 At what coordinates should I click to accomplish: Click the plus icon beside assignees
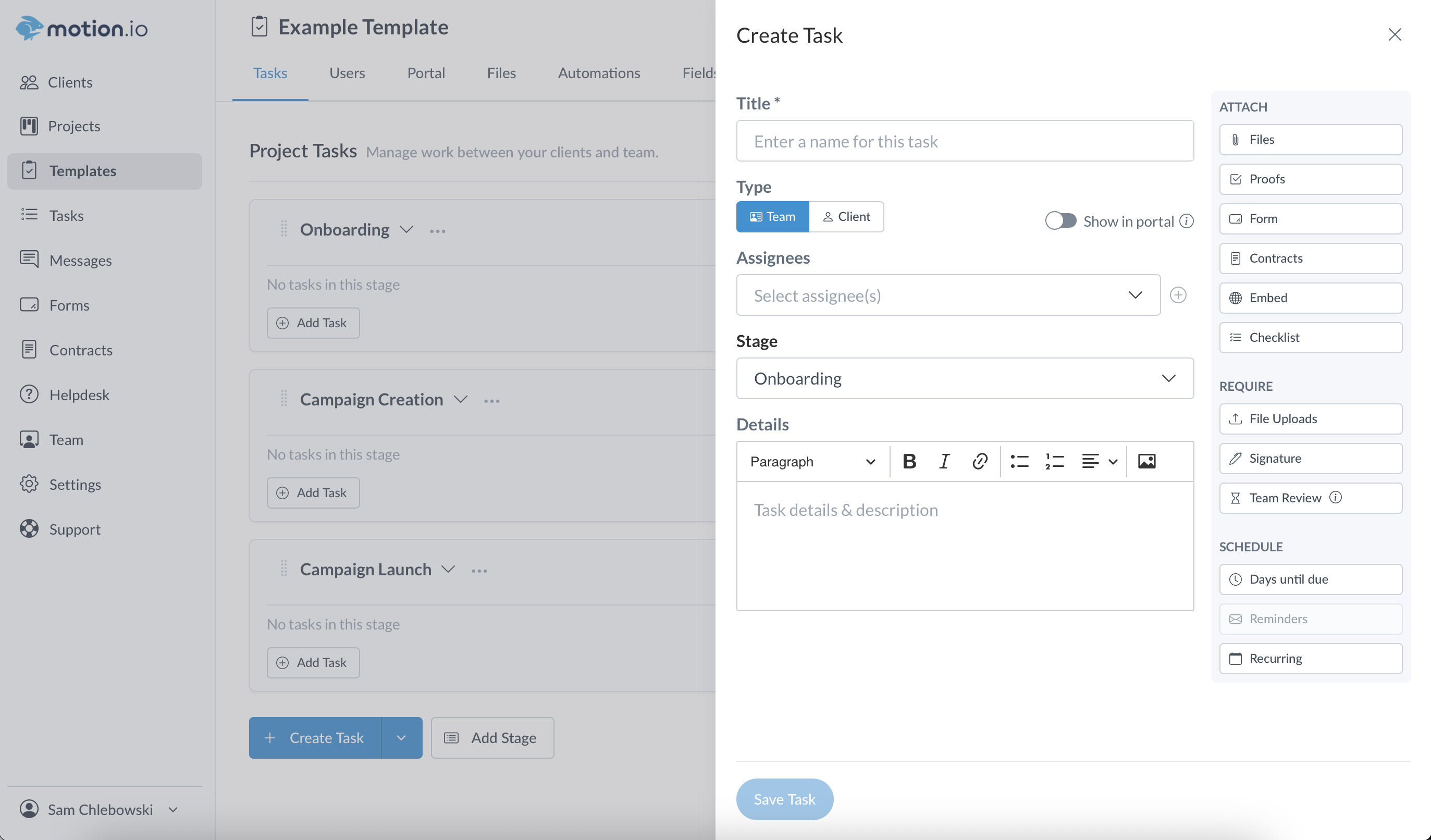click(x=1178, y=295)
